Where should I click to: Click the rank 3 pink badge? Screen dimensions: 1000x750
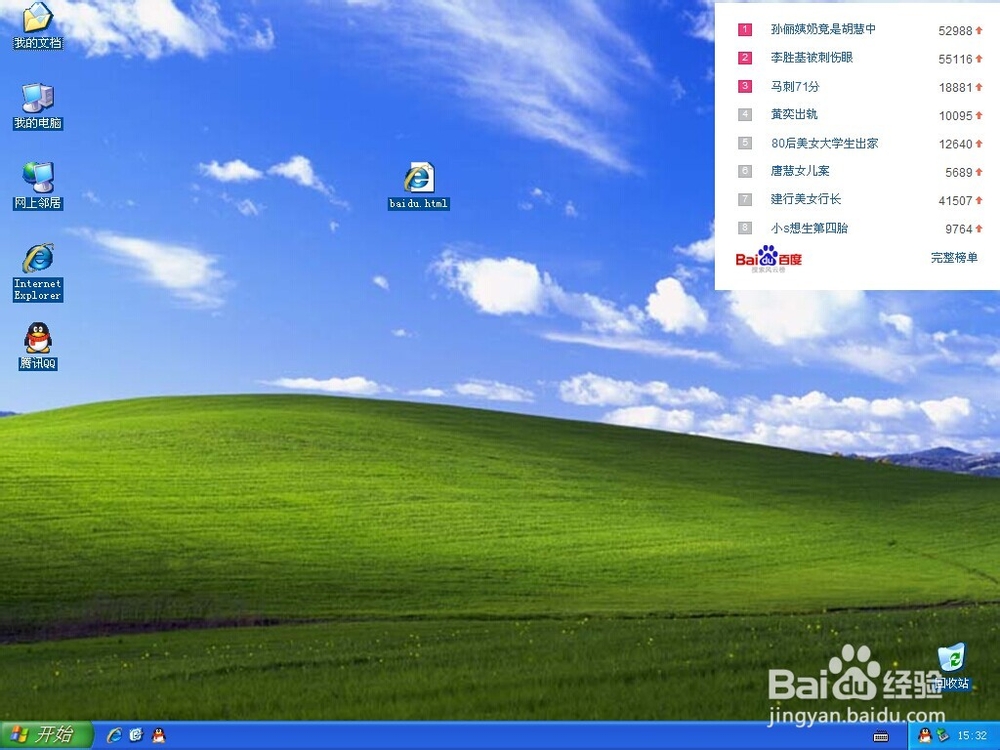(x=745, y=86)
